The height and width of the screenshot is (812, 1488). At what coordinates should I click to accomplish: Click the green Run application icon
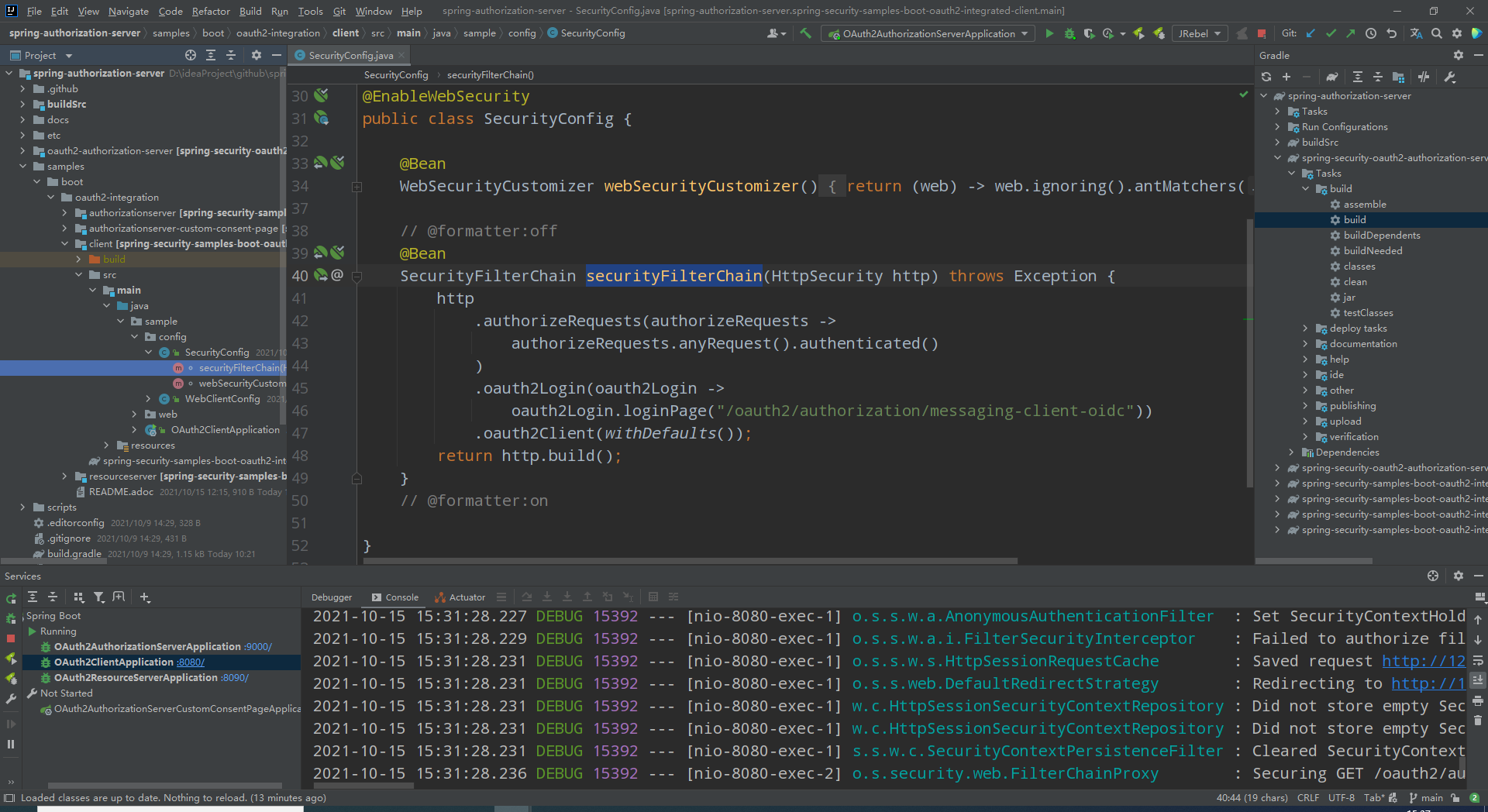point(1049,33)
